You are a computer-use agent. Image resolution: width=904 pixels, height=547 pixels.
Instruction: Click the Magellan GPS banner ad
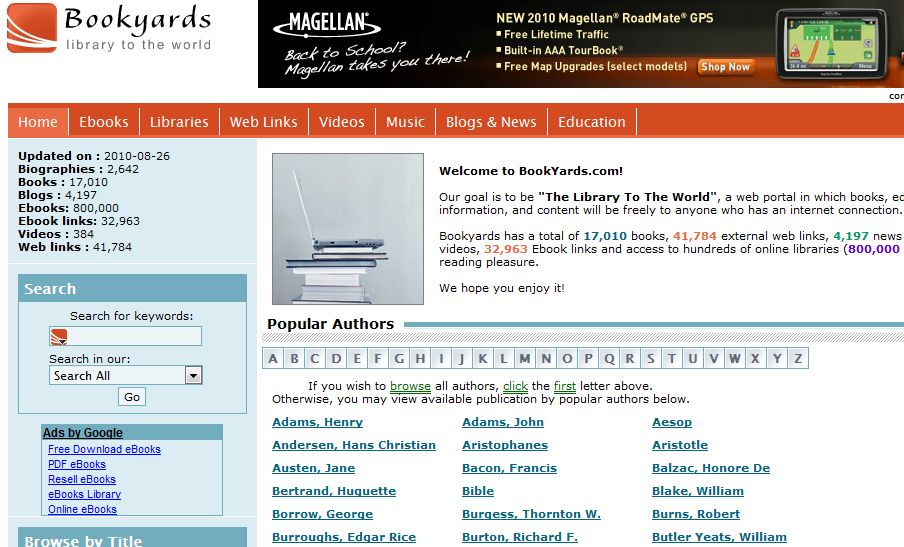[x=581, y=44]
